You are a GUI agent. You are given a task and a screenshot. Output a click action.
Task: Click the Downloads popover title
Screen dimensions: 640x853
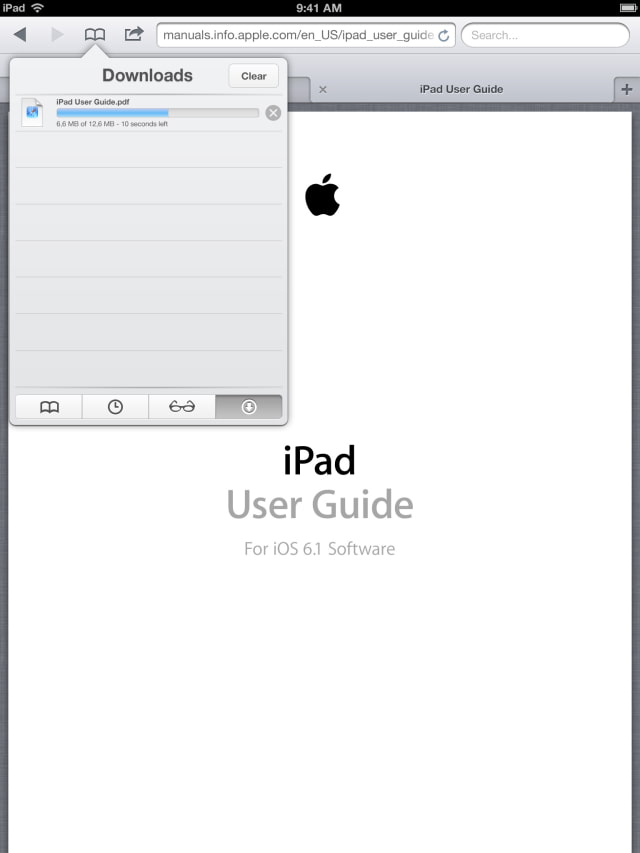coord(147,75)
